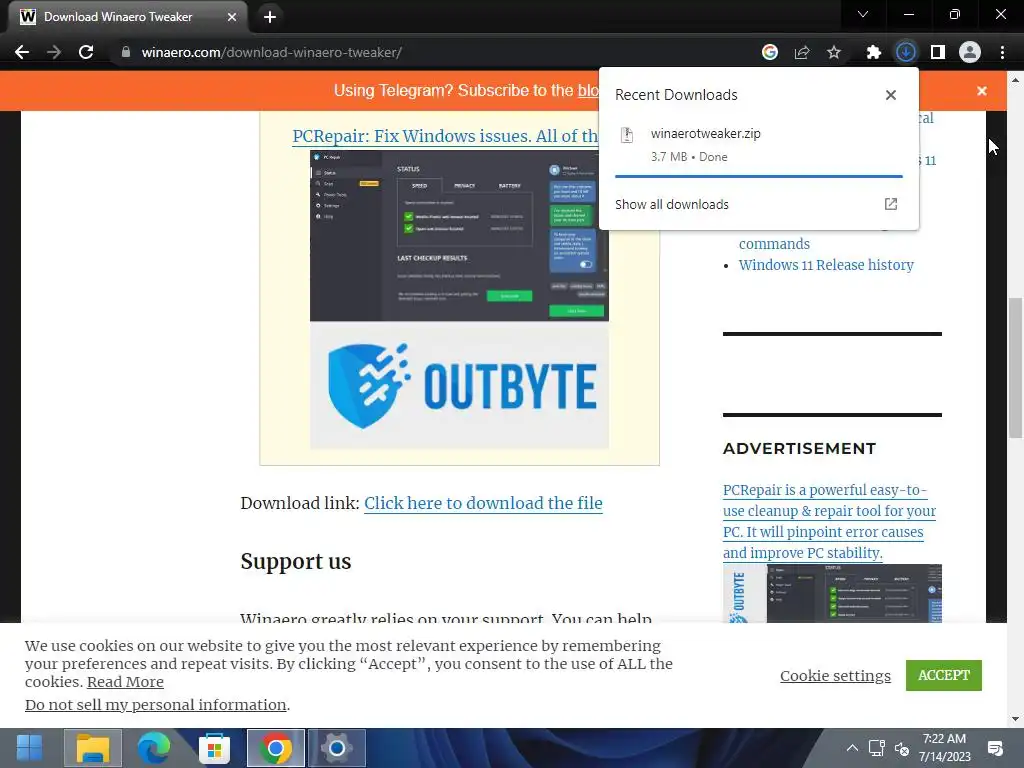Open the Extensions puzzle icon
This screenshot has width=1024, height=768.
coord(874,52)
